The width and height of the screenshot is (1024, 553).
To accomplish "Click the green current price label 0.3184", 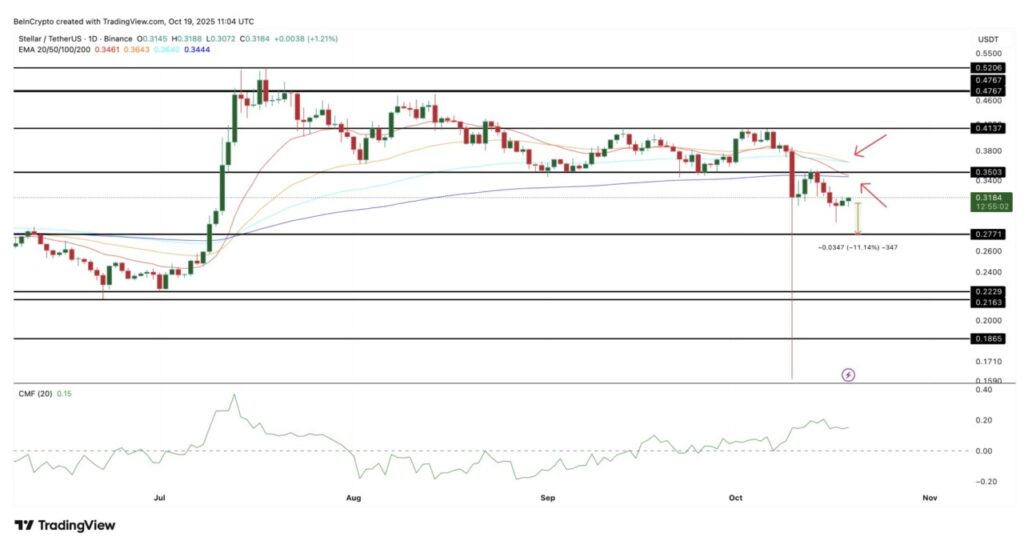I will [987, 198].
